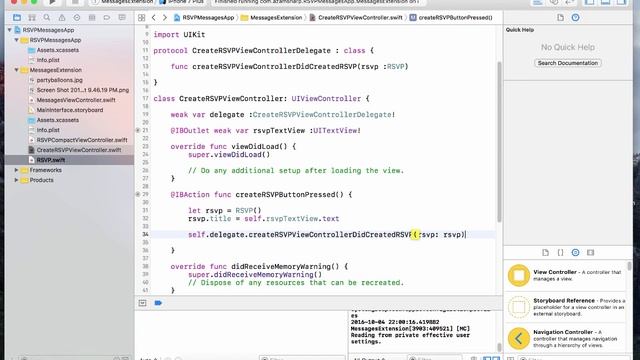Go forward in editor history
The image size is (640, 360).
(x=164, y=18)
